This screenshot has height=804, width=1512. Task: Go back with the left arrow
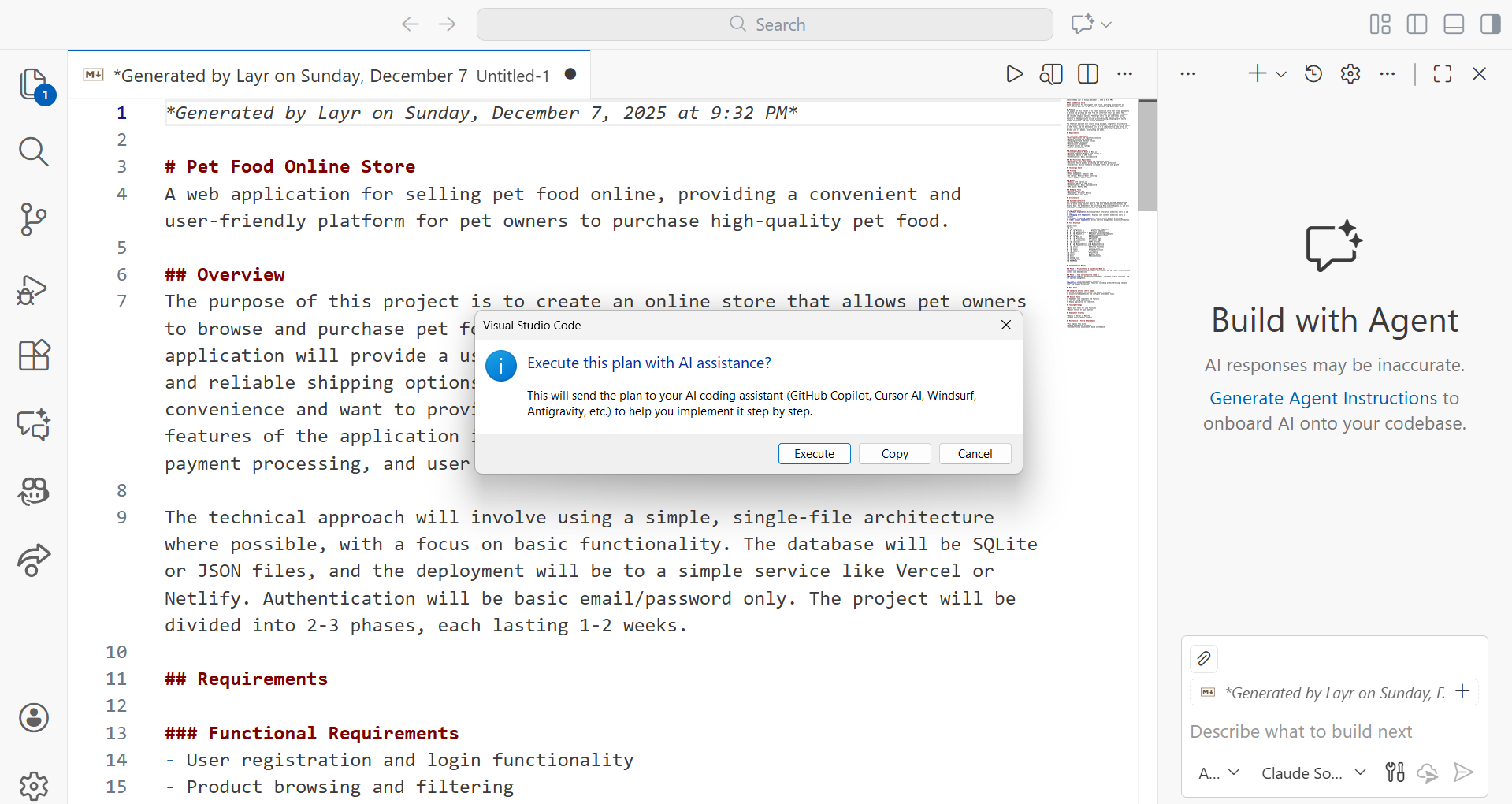(x=411, y=24)
